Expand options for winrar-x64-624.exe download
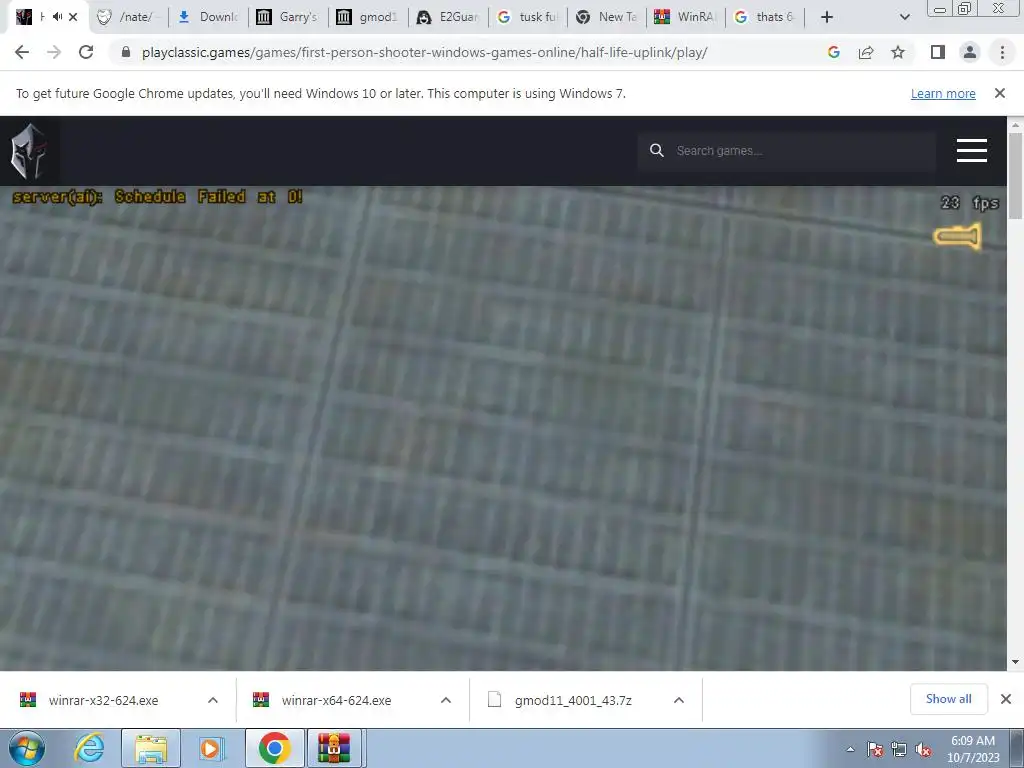Screen dimensions: 1024x768 (446, 700)
